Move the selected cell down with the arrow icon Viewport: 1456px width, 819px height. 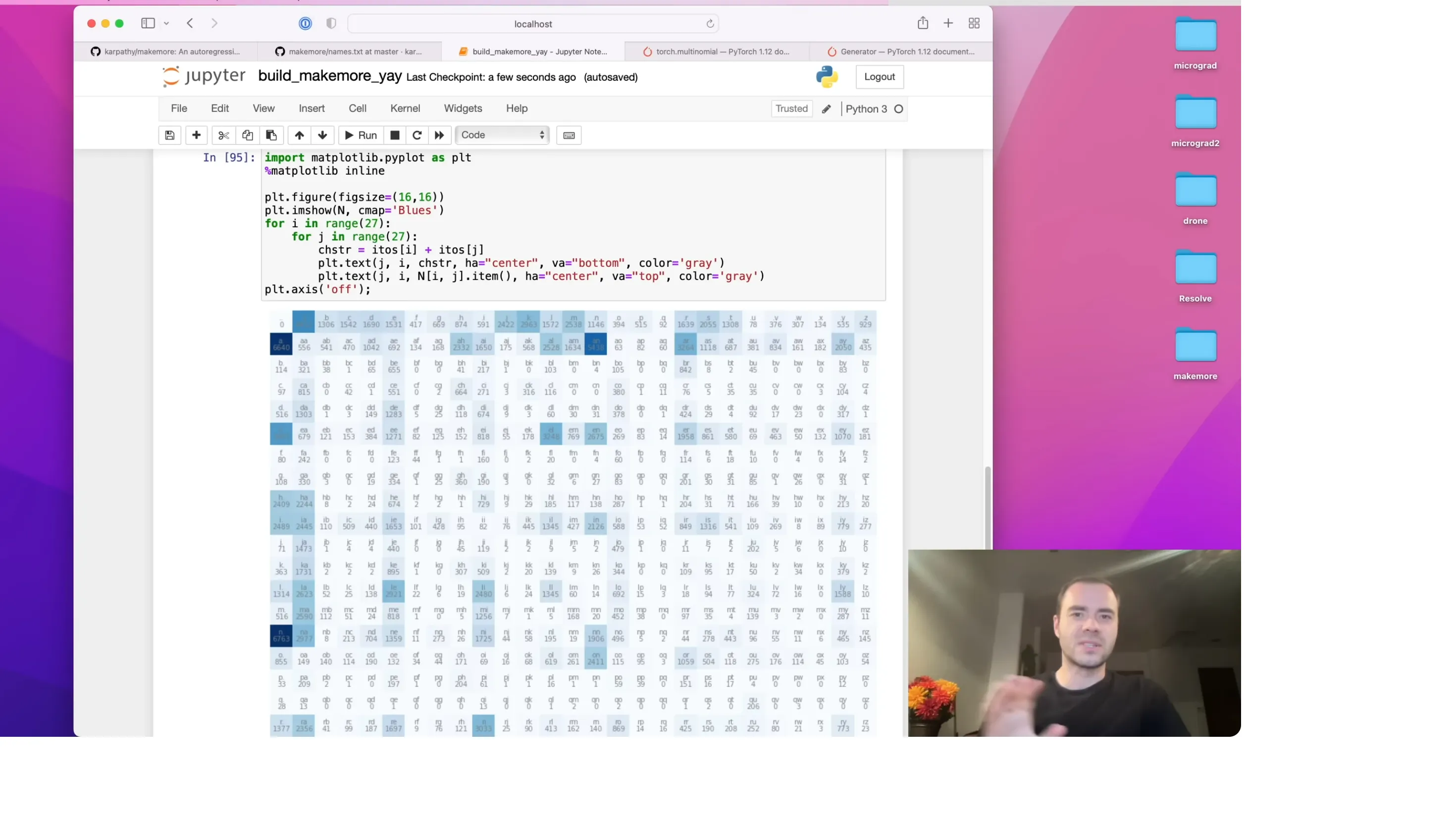pyautogui.click(x=323, y=135)
